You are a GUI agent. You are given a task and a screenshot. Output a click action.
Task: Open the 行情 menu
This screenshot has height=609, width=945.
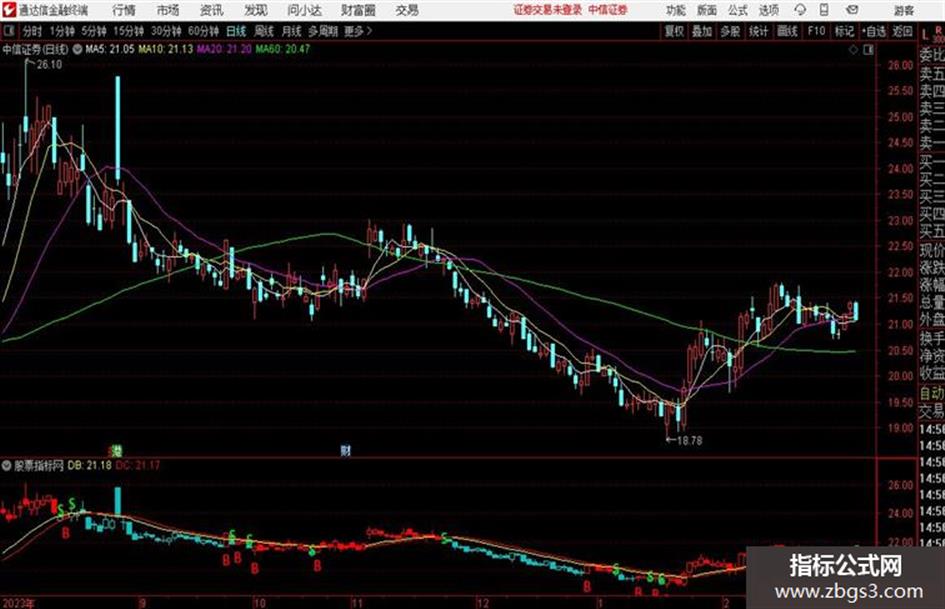pos(124,10)
